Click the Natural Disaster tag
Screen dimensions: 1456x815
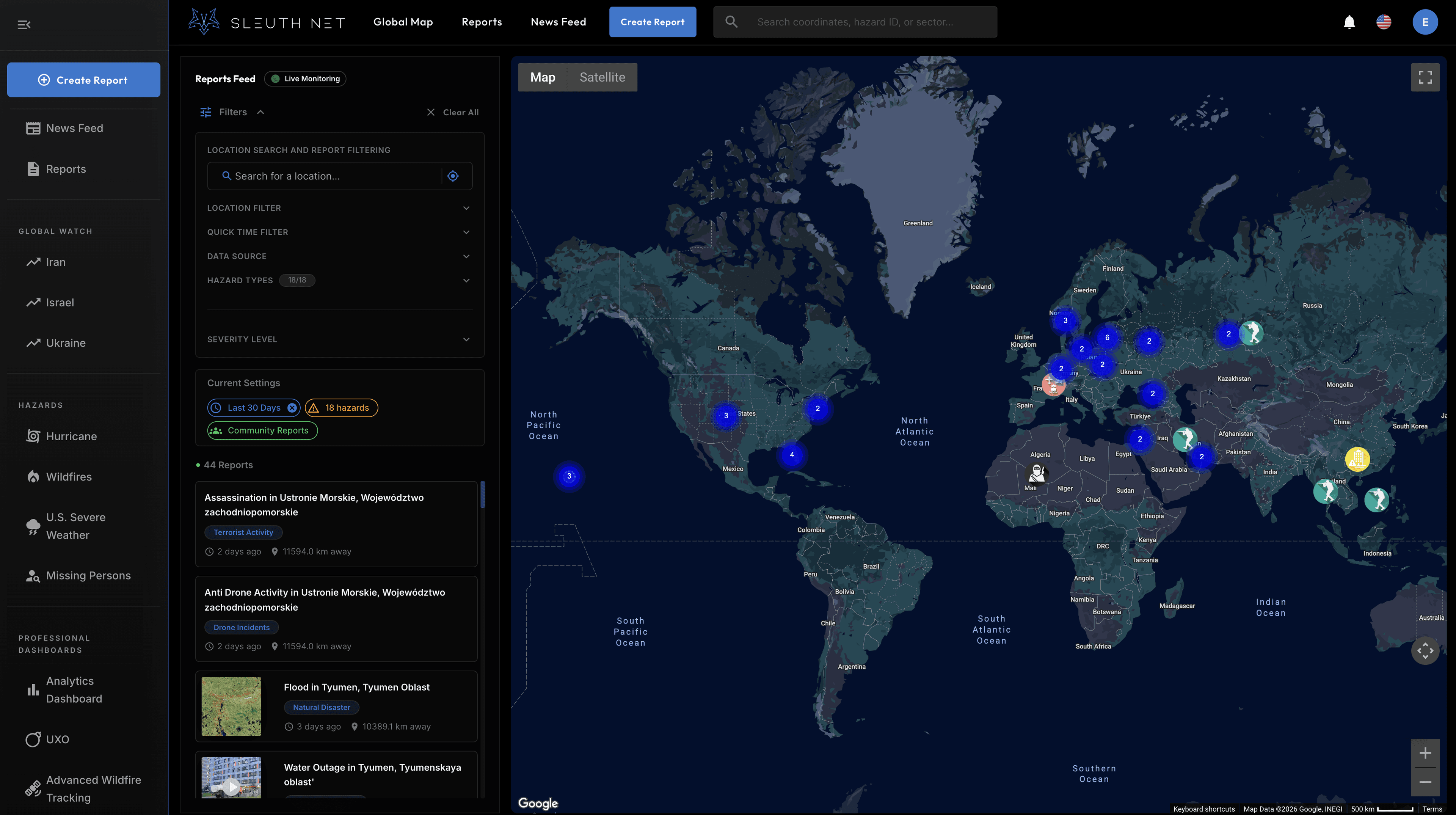coord(322,707)
